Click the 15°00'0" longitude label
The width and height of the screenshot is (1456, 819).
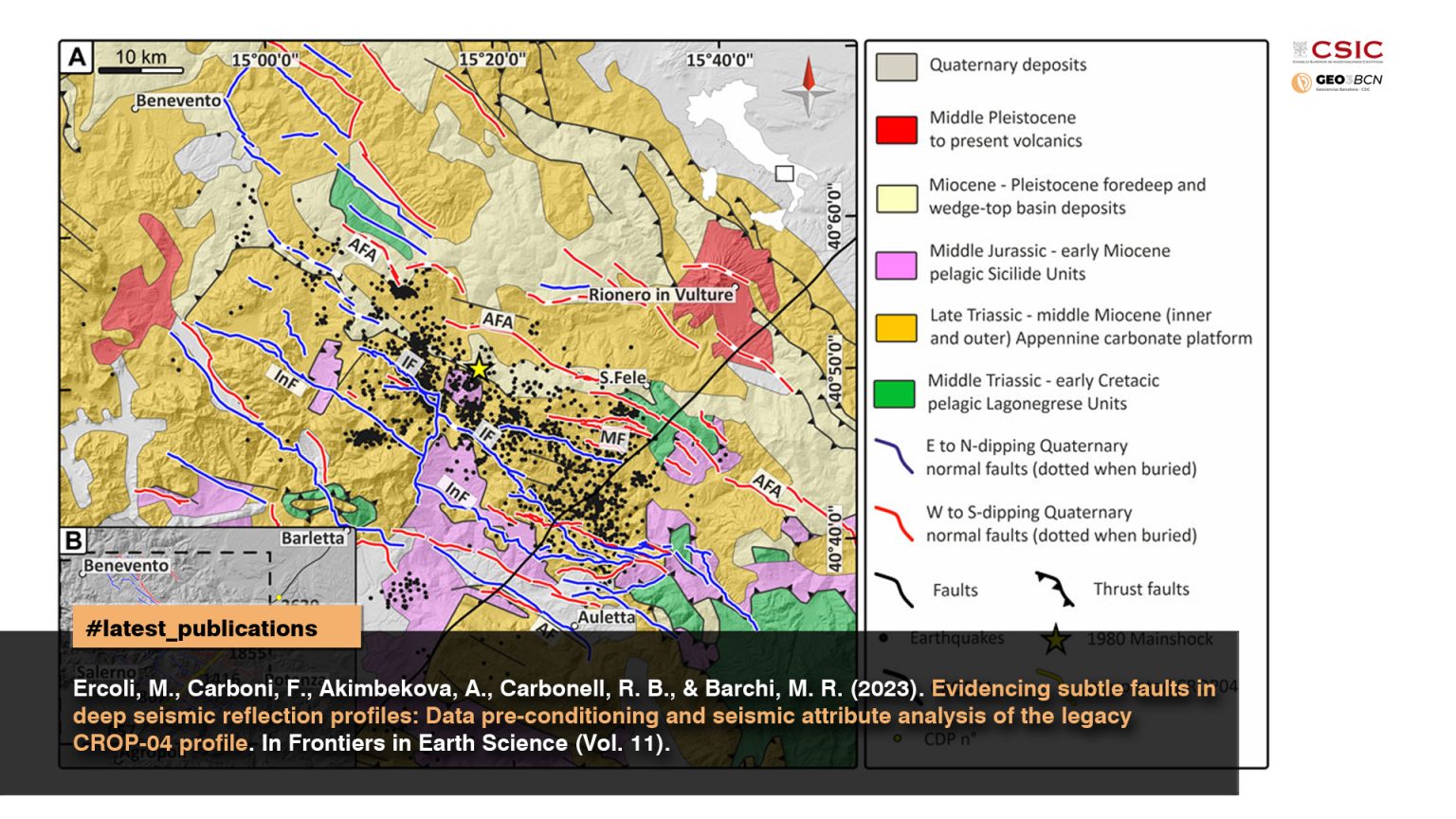click(265, 61)
